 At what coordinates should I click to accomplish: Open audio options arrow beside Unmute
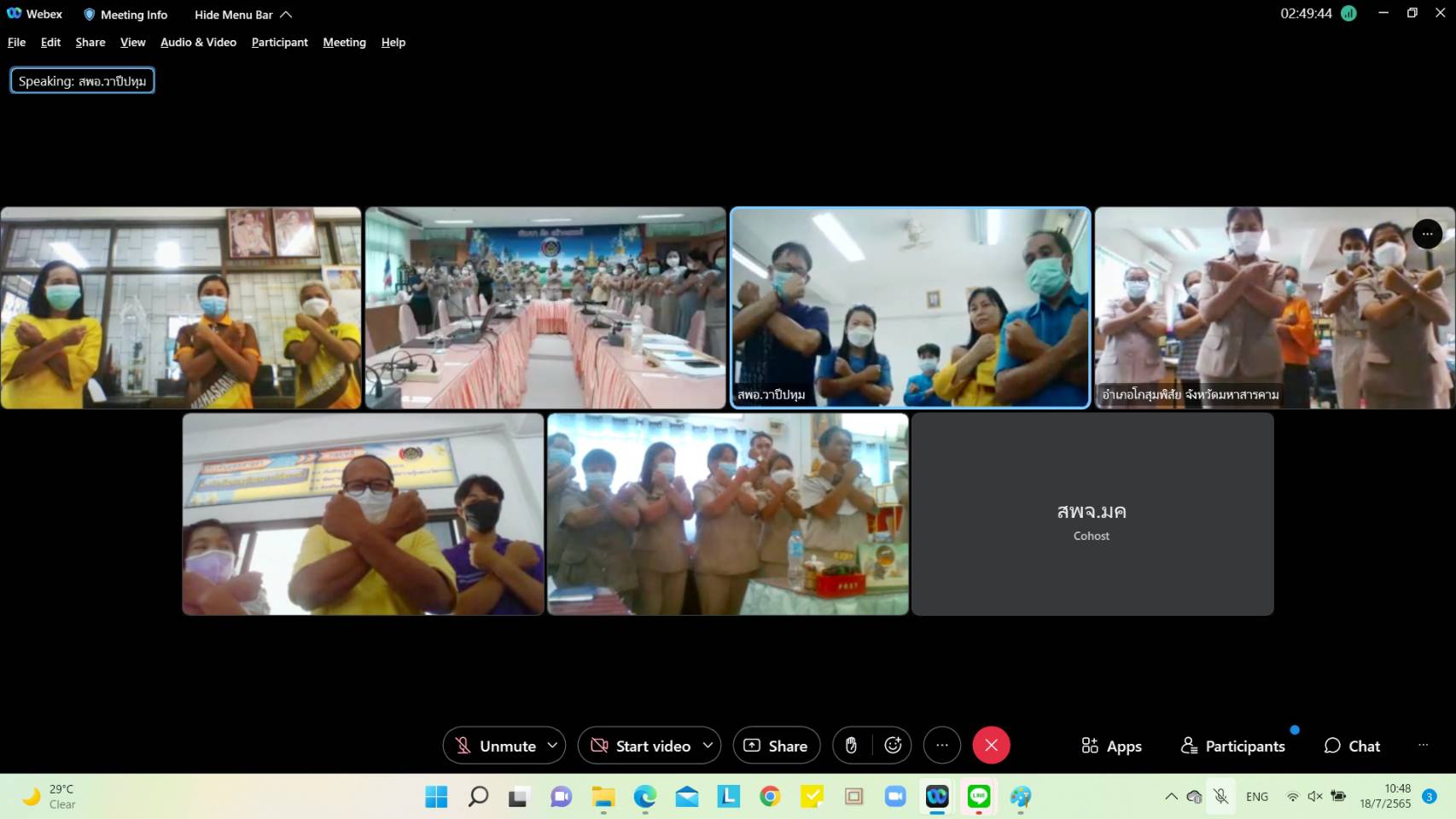coord(553,746)
